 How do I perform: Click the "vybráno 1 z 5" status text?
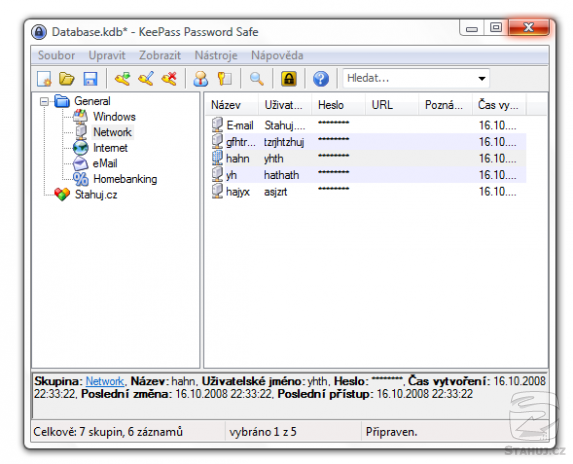tap(263, 432)
